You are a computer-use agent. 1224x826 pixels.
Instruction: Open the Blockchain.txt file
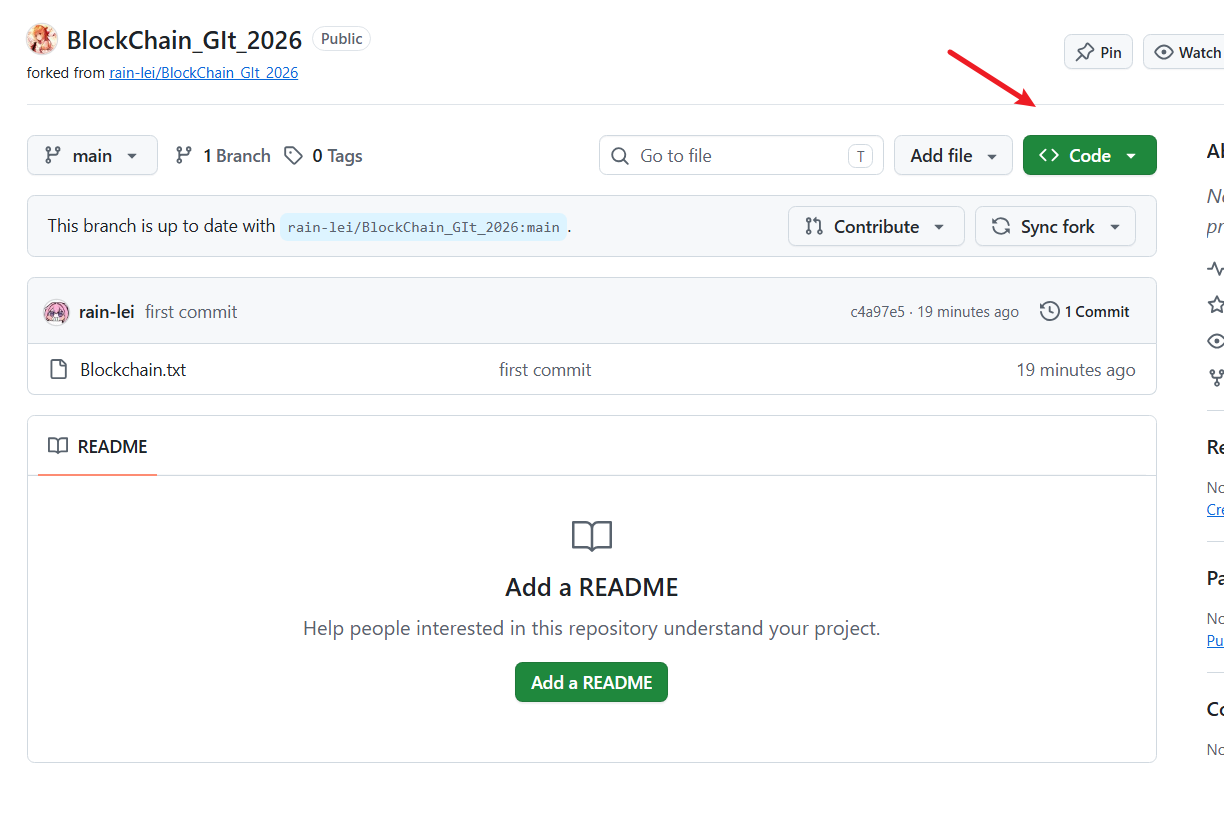point(133,370)
